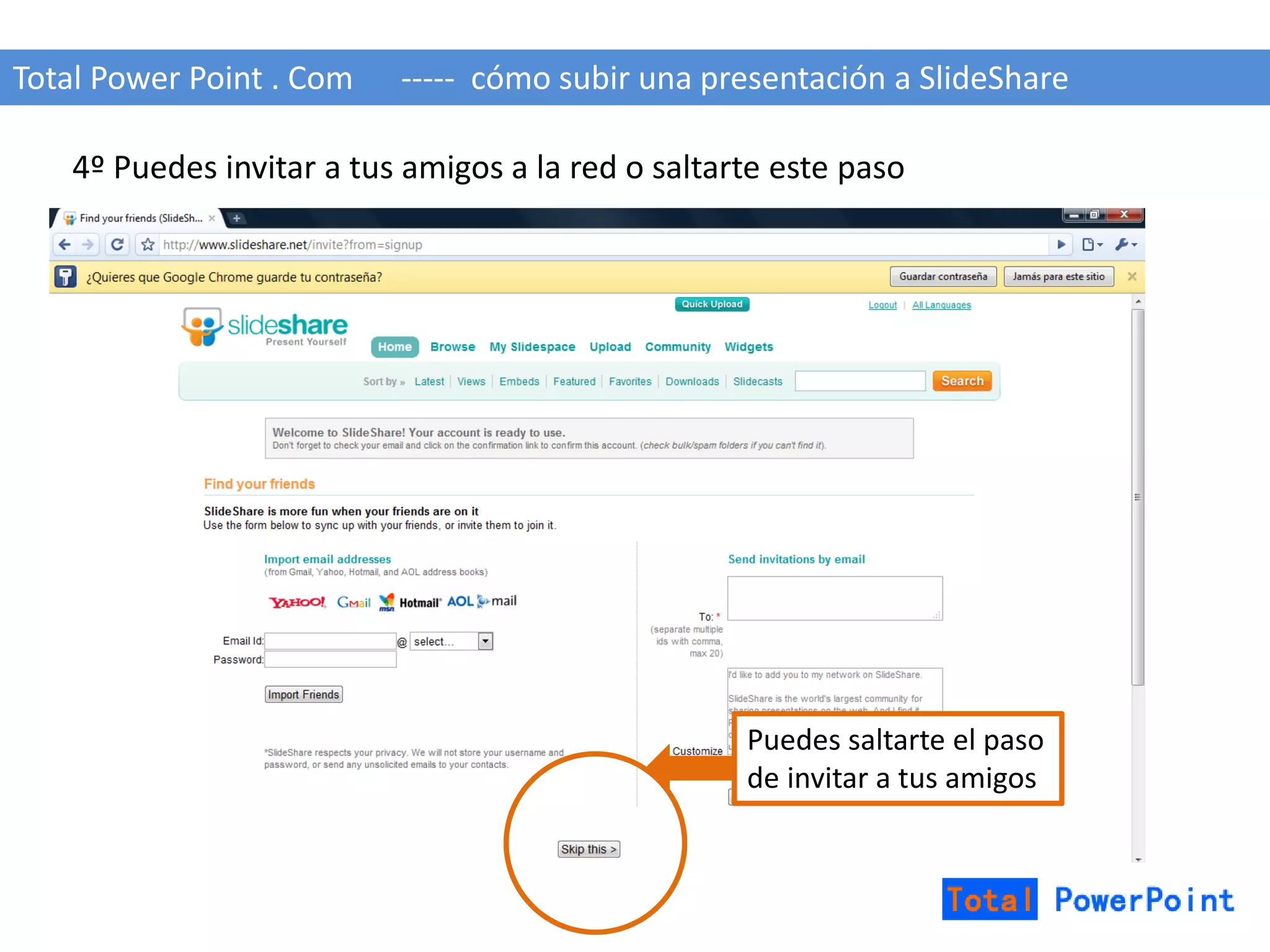The width and height of the screenshot is (1270, 952).
Task: Close the Find your friends tab
Action: coord(212,218)
